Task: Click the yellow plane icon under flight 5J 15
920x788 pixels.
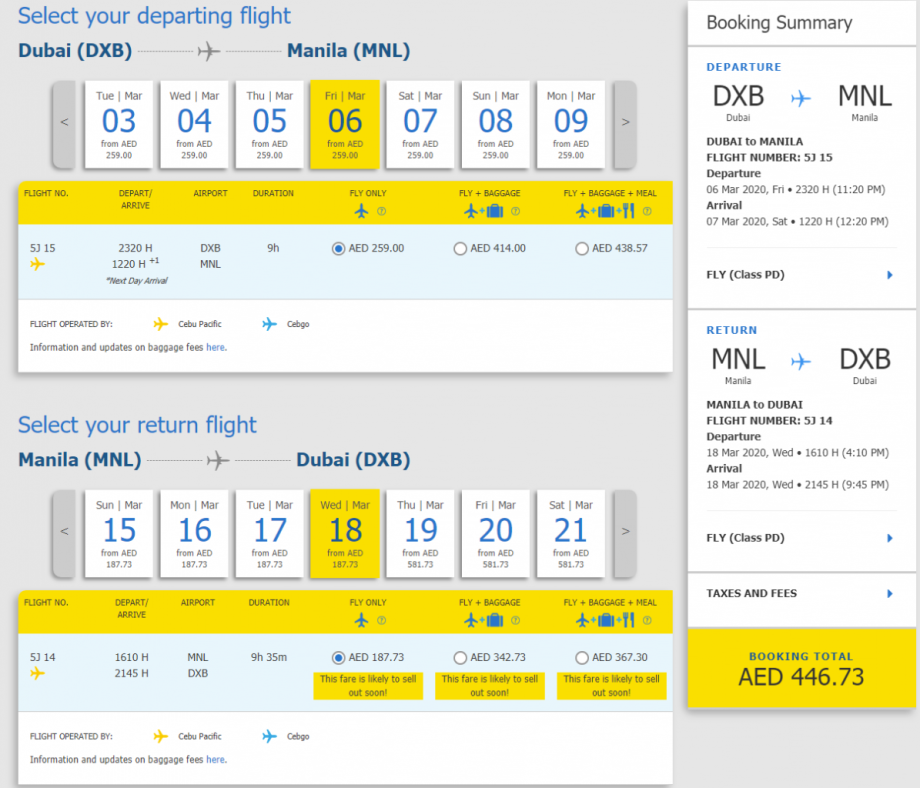Action: pyautogui.click(x=38, y=264)
